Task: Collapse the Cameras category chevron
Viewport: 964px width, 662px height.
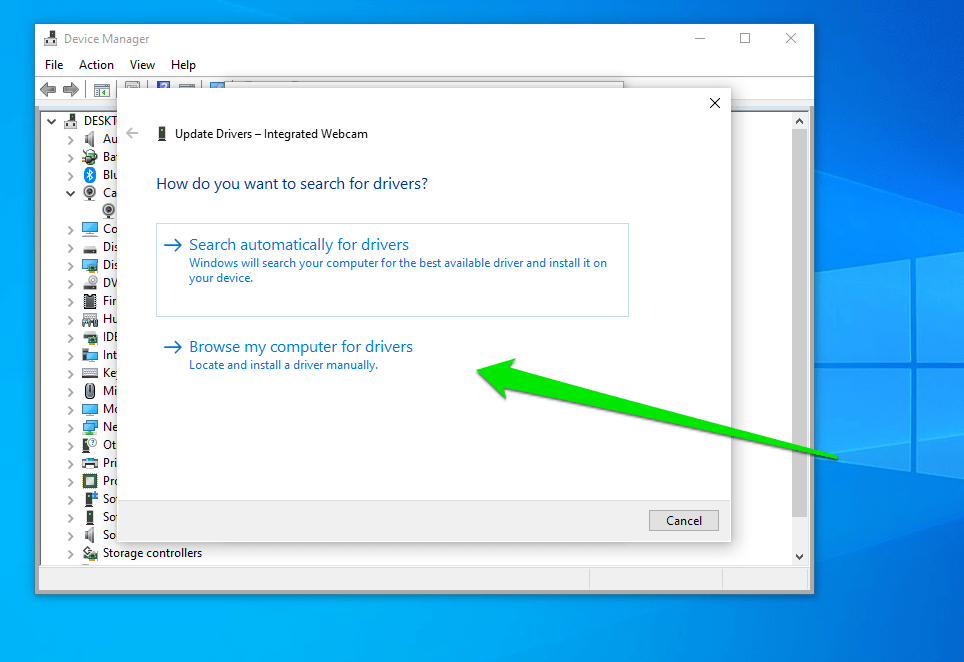Action: coord(70,194)
